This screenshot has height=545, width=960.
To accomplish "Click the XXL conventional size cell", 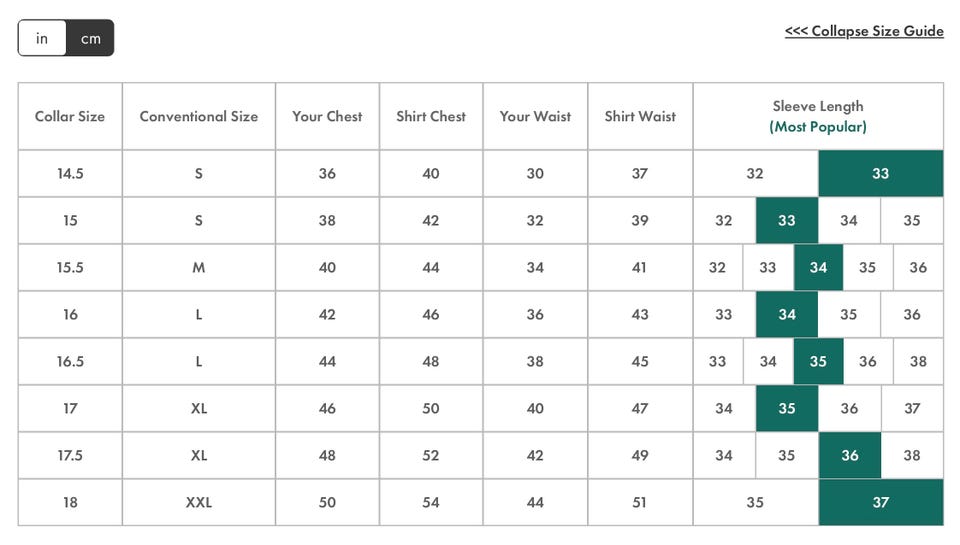I will (x=199, y=503).
